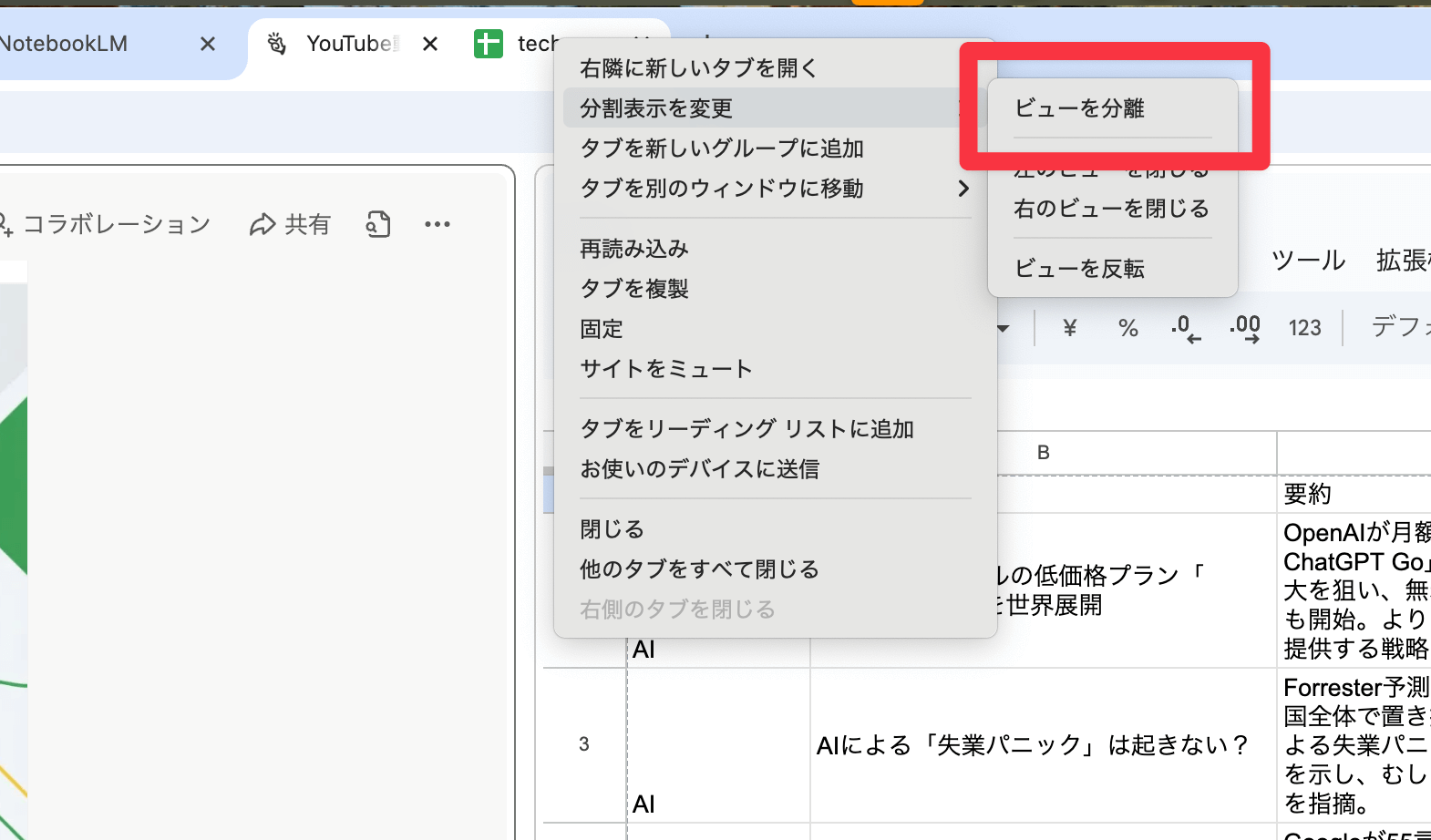This screenshot has width=1431, height=840.
Task: Decrease decimal places button
Action: point(1186,328)
